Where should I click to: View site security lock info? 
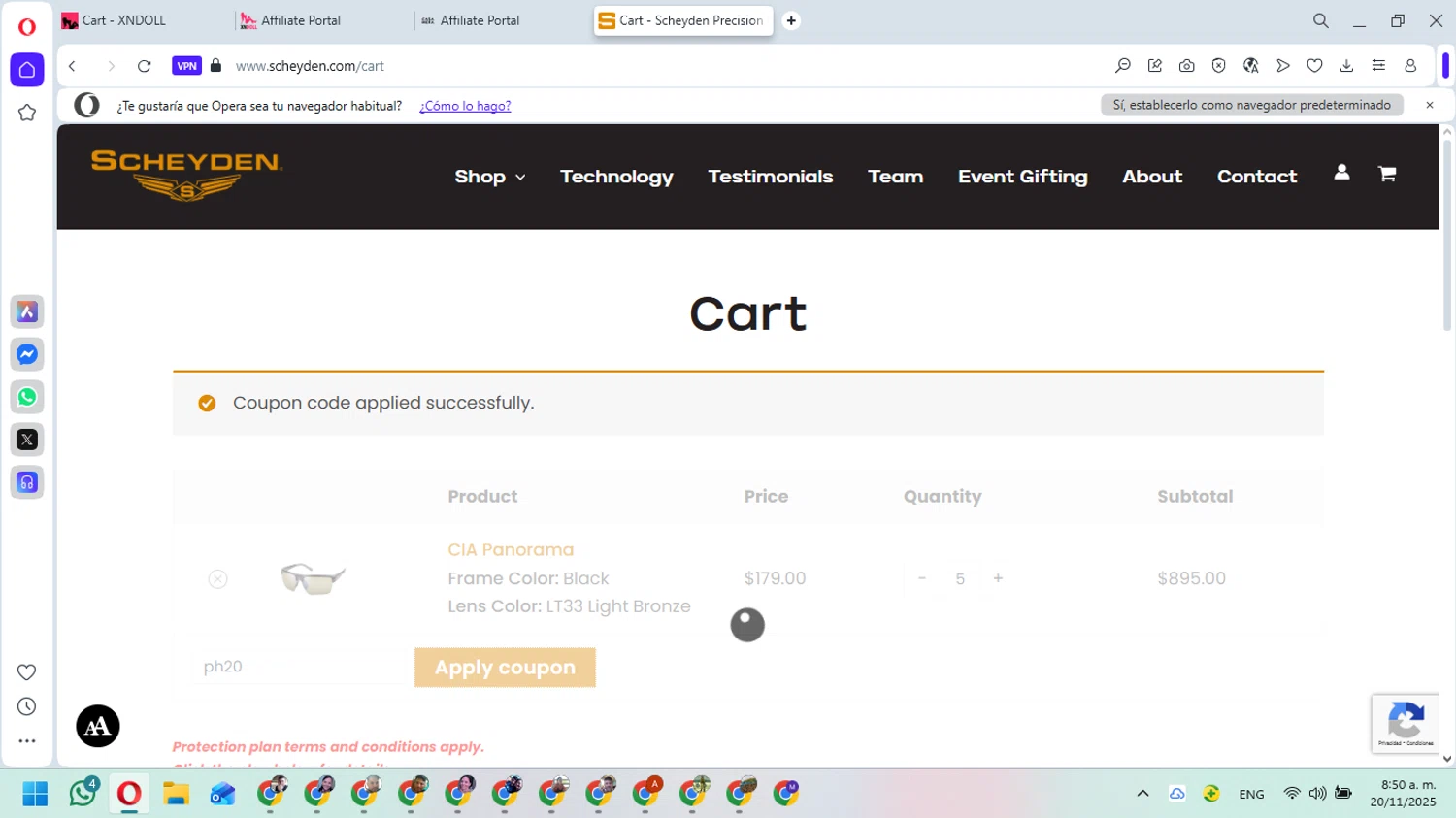[215, 66]
